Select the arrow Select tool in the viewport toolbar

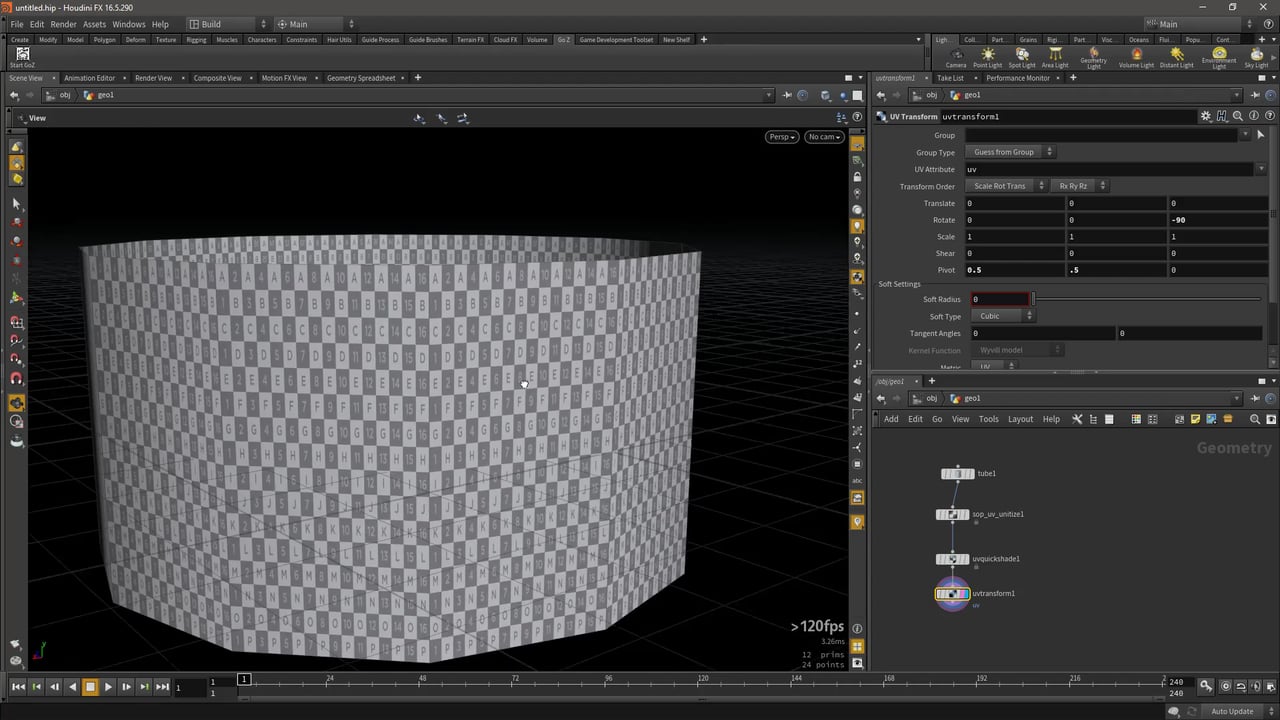(16, 204)
